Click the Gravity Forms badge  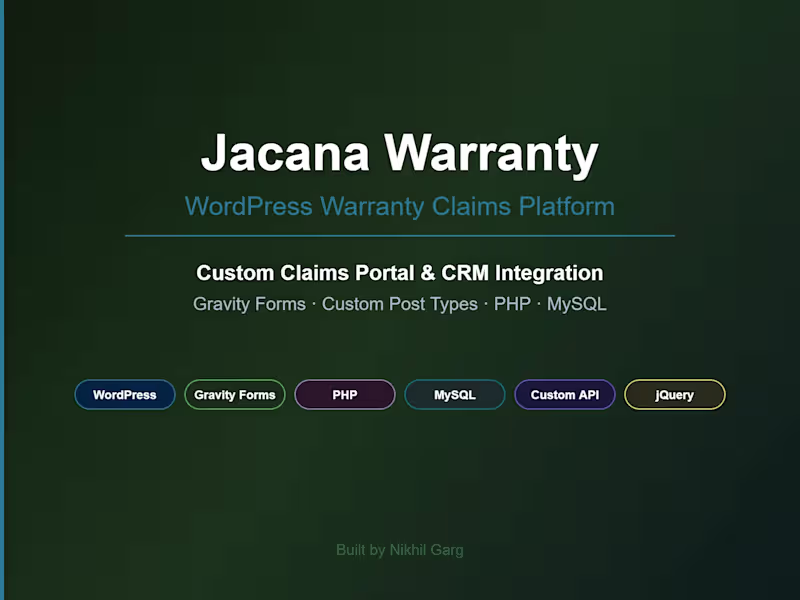tap(234, 394)
